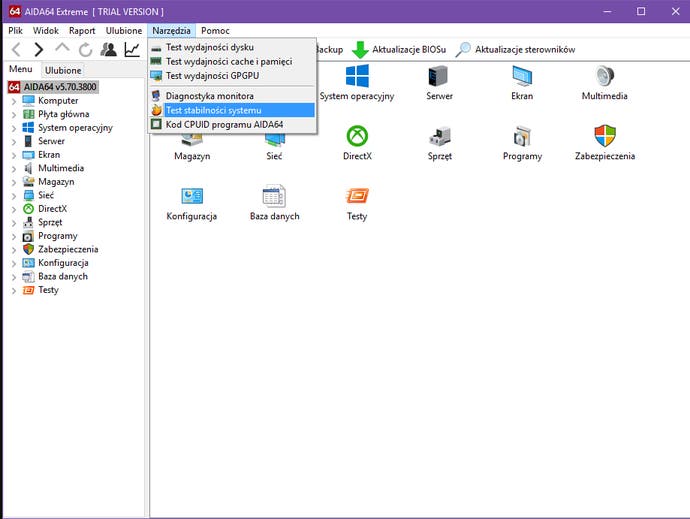Expand the Testy tree node

[x=14, y=291]
